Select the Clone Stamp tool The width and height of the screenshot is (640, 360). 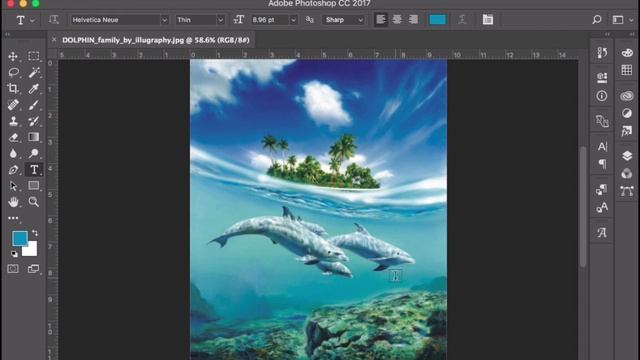13,121
